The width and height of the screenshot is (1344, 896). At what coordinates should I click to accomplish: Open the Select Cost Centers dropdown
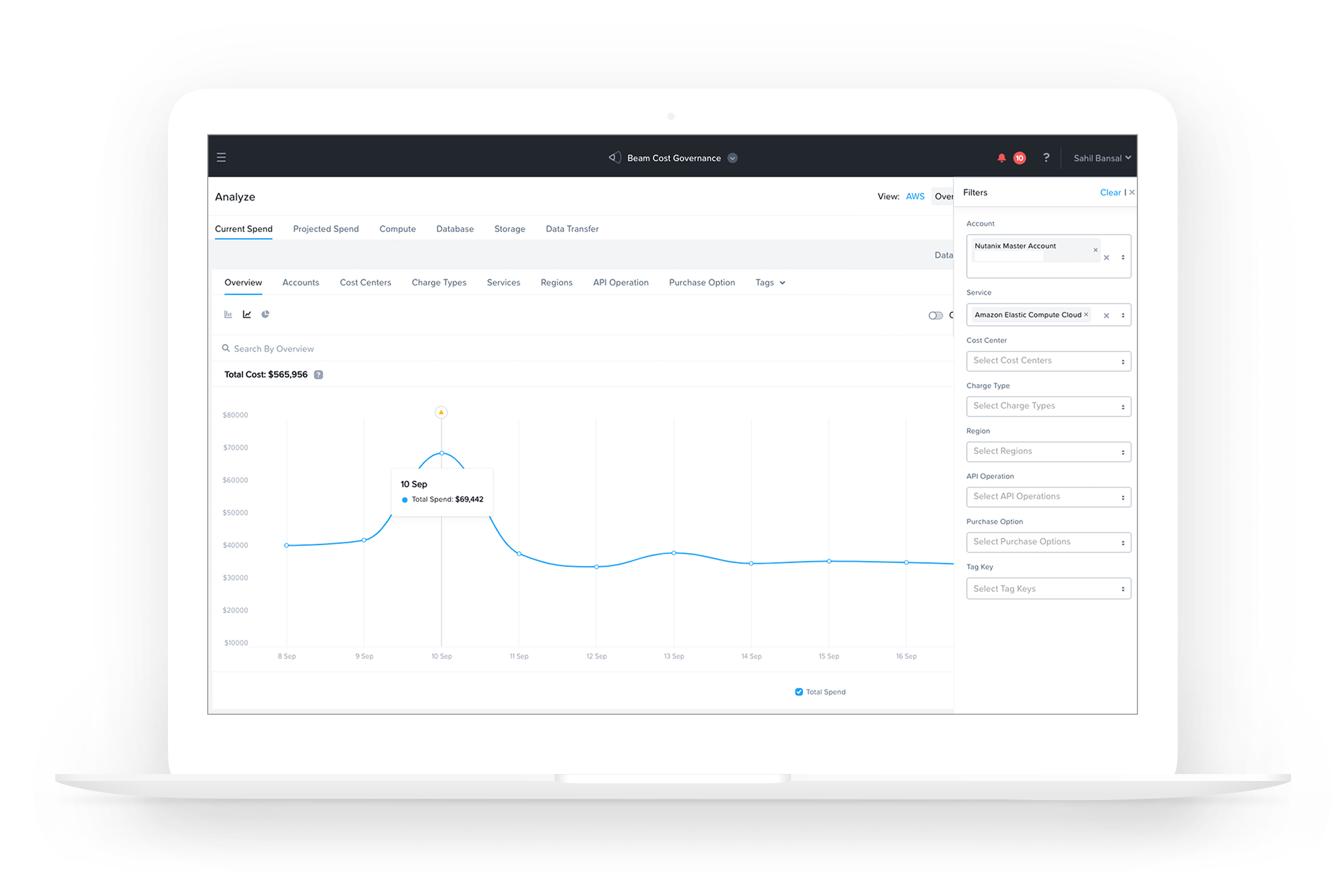1048,361
